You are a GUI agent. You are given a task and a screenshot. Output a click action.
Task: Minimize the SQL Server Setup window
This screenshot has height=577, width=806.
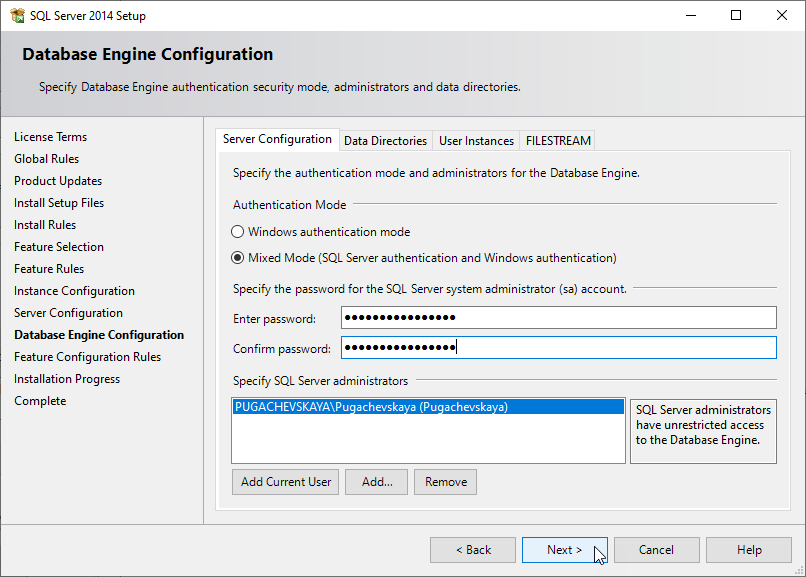coord(690,16)
